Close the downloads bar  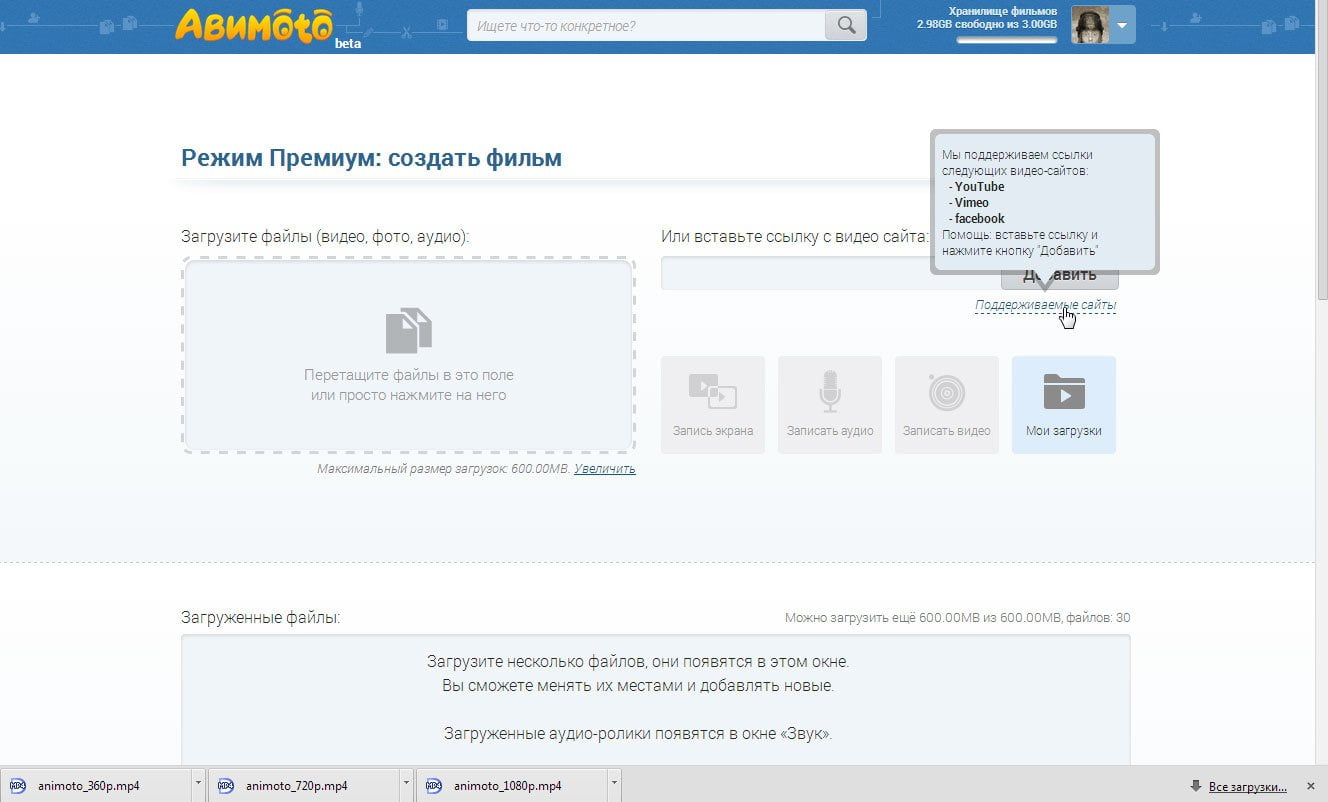(x=1311, y=786)
